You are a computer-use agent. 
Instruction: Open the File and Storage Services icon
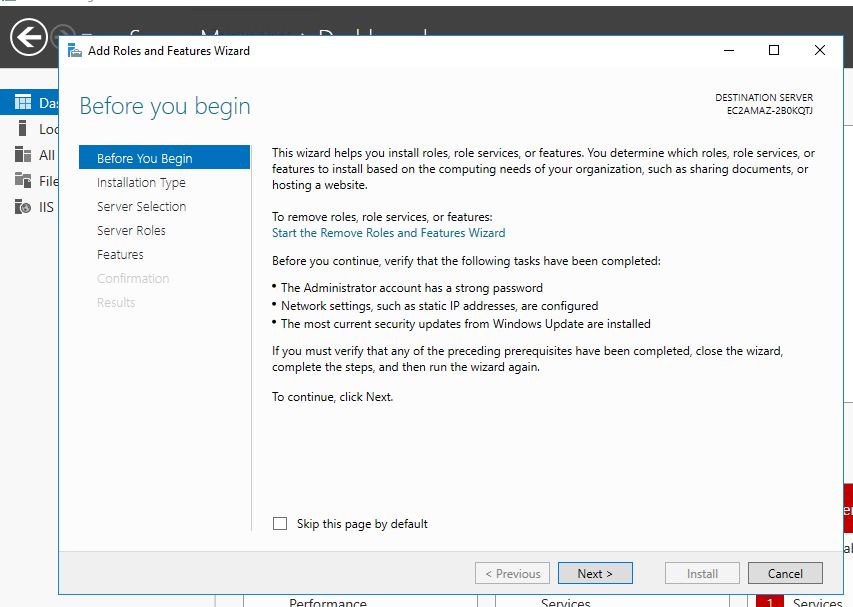[22, 181]
